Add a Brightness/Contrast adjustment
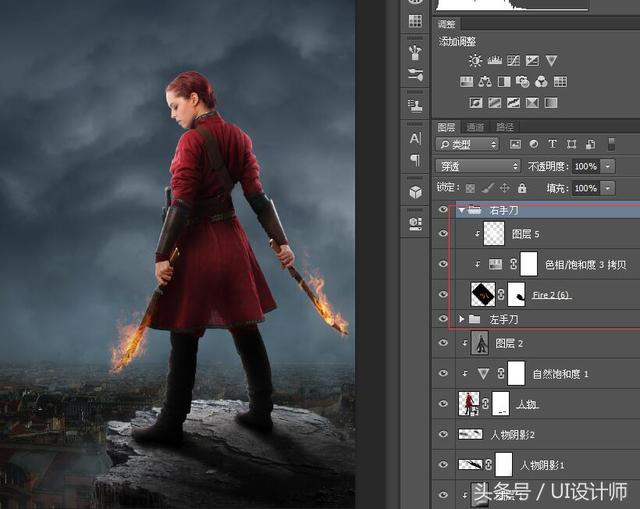Viewport: 640px width, 509px height. click(x=476, y=61)
